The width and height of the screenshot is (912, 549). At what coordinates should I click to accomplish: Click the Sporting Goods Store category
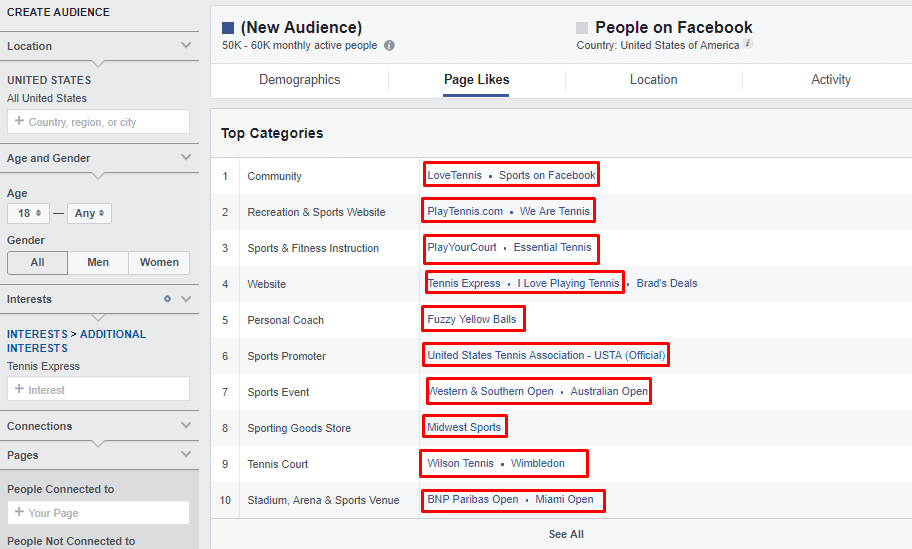coord(299,429)
